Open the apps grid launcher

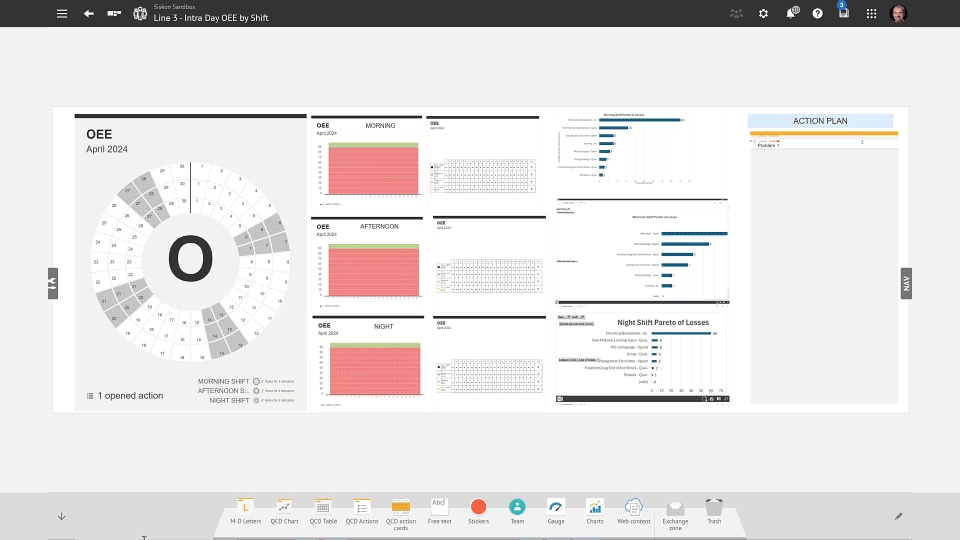point(871,13)
